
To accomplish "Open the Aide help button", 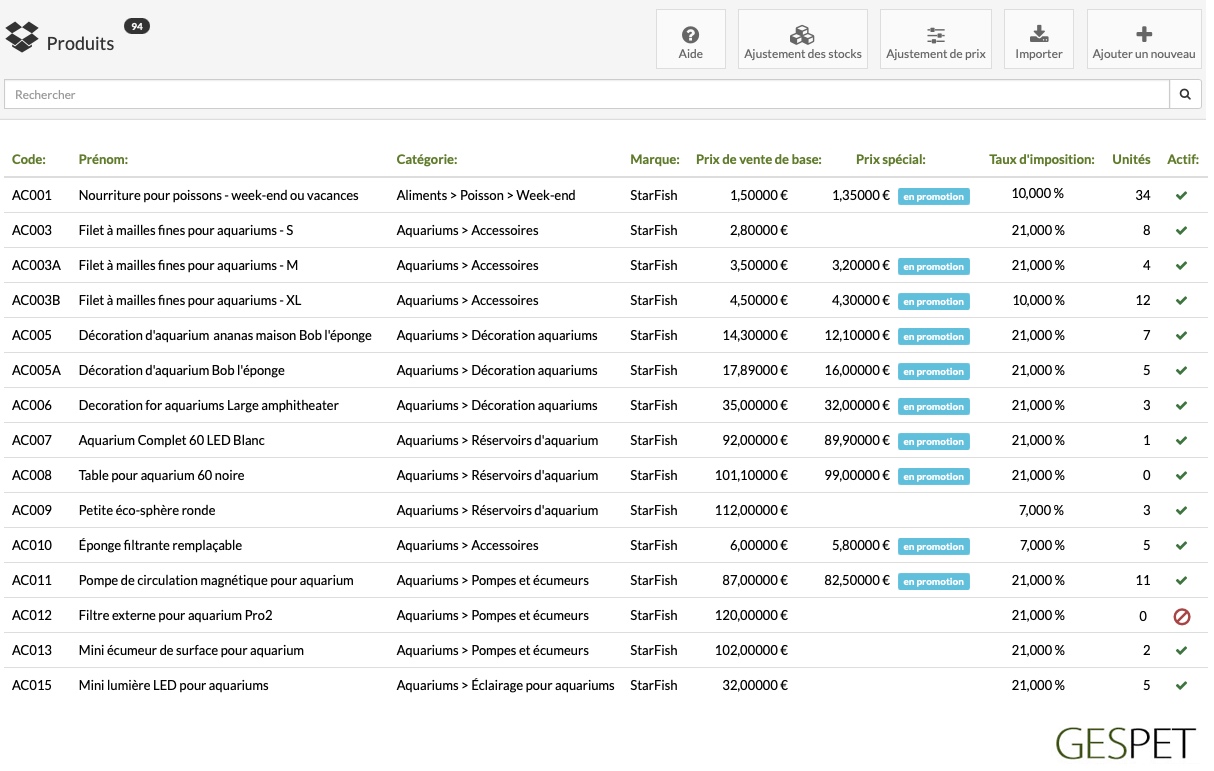I will (x=690, y=40).
